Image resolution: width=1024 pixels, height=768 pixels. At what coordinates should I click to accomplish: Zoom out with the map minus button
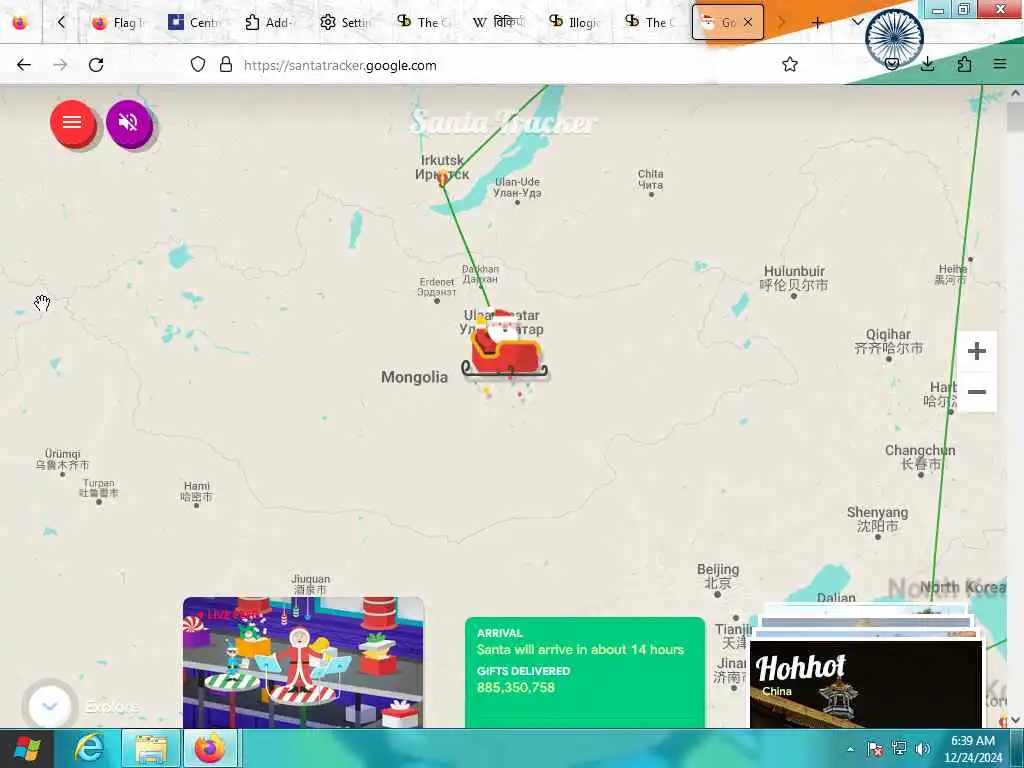(x=976, y=392)
